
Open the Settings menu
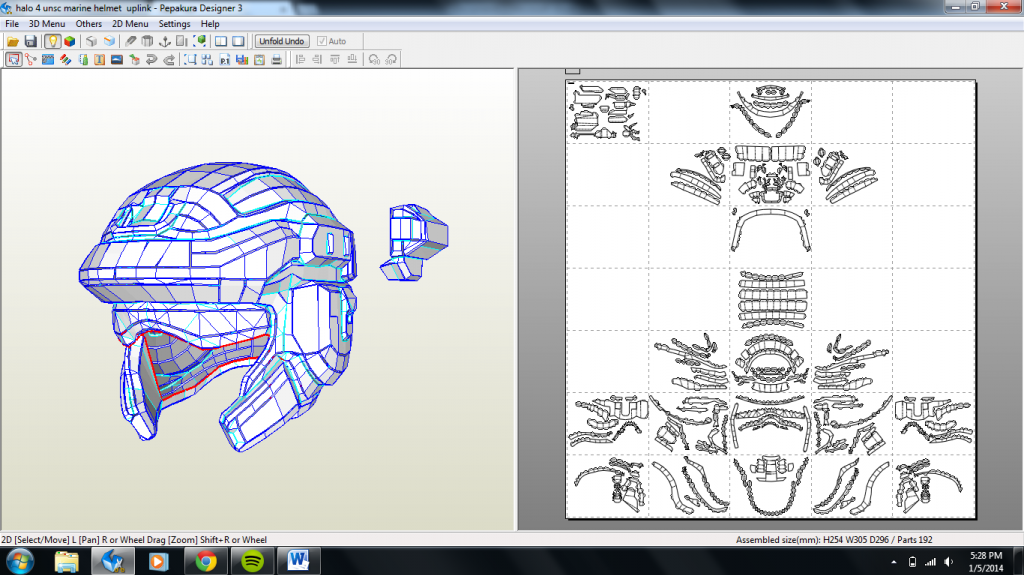[x=174, y=24]
